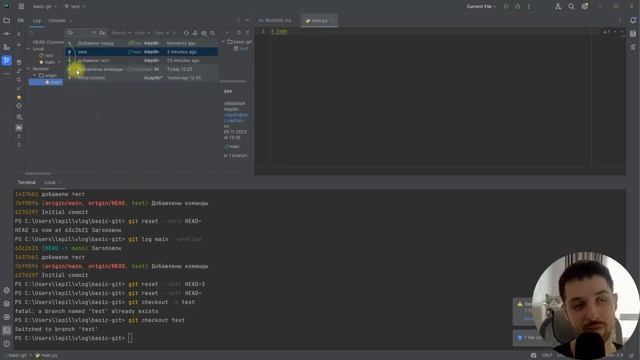Select the Local terminal session tab
Viewport: 640px width, 360px height.
50,182
